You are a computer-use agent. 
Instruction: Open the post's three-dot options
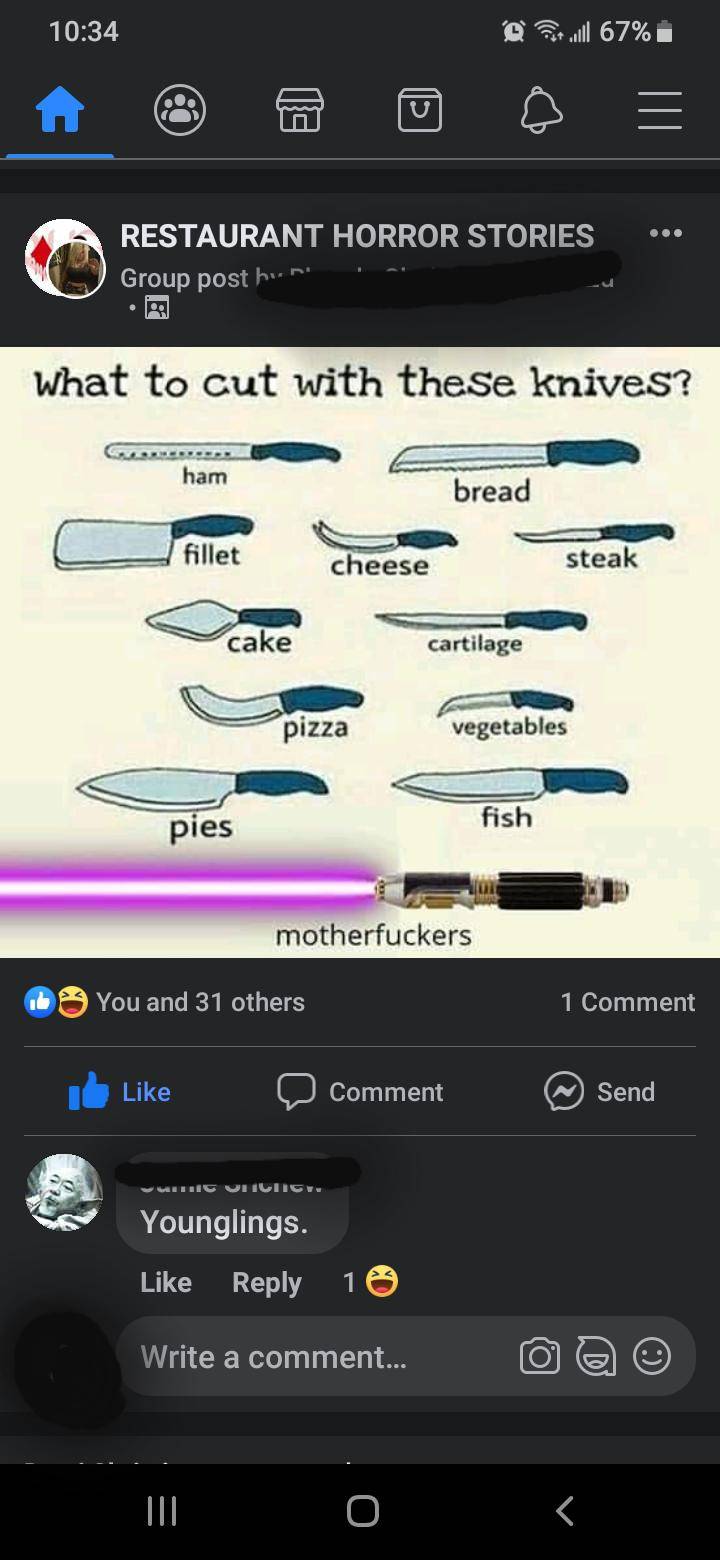665,234
